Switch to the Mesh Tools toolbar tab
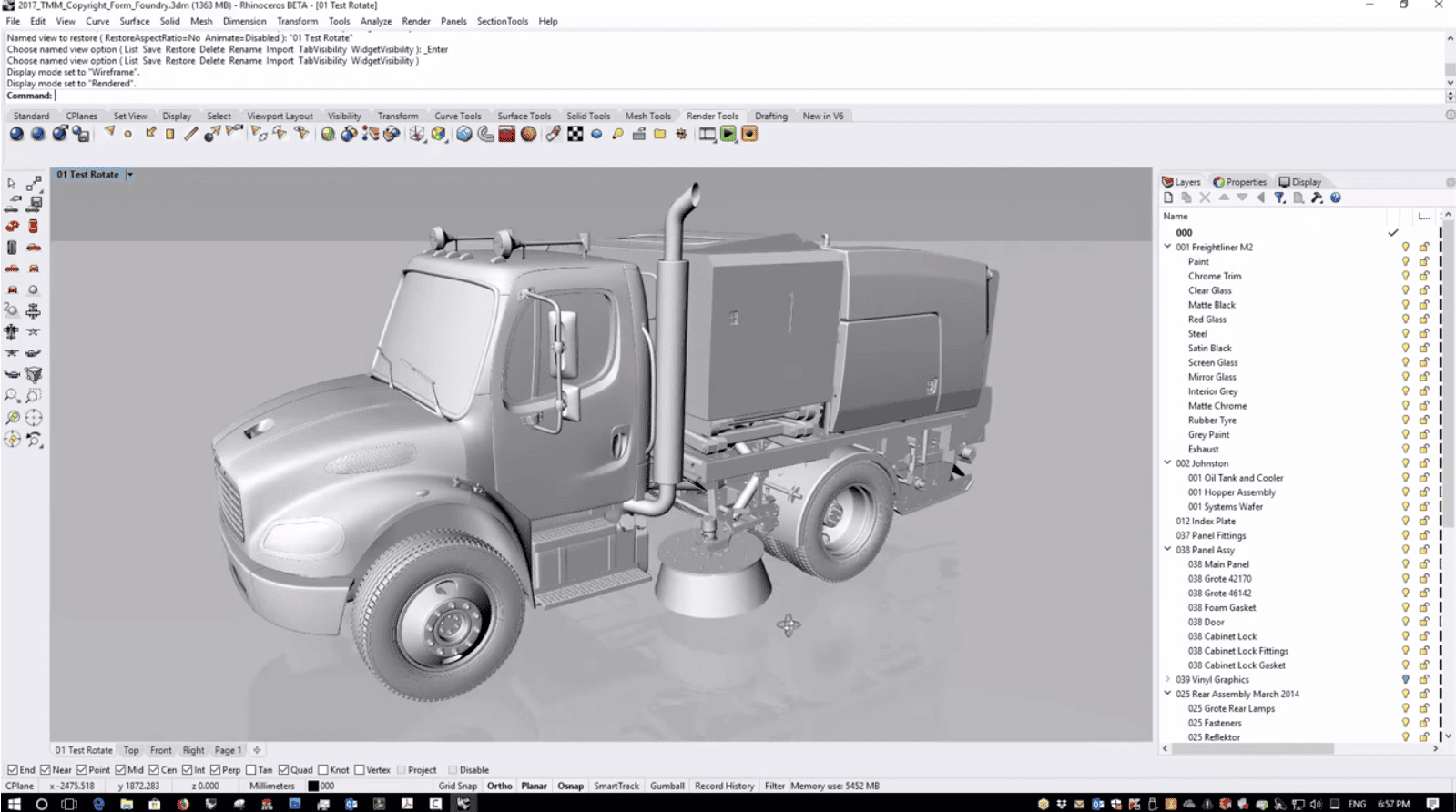This screenshot has width=1456, height=812. (647, 116)
